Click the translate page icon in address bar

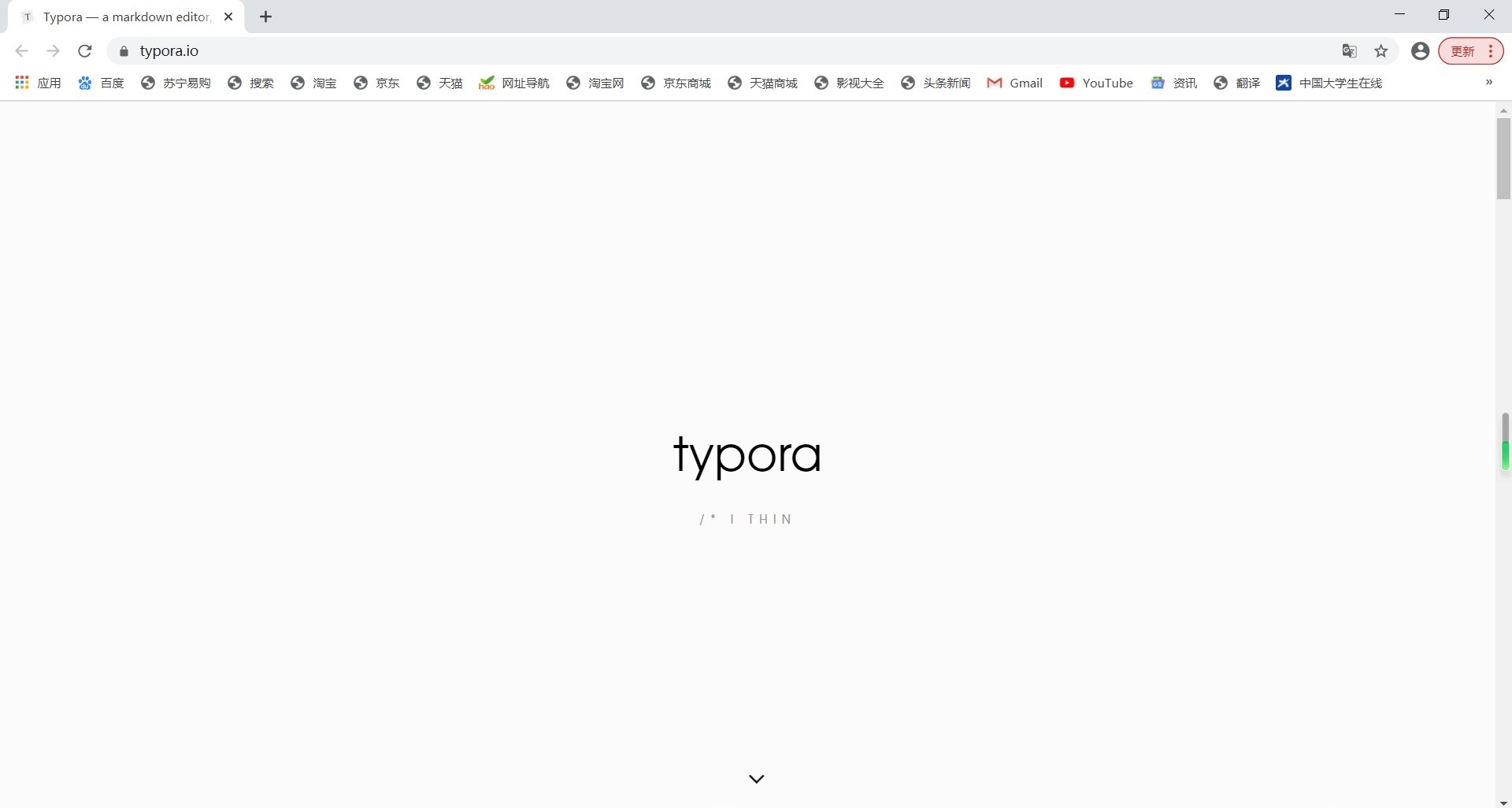click(x=1349, y=50)
